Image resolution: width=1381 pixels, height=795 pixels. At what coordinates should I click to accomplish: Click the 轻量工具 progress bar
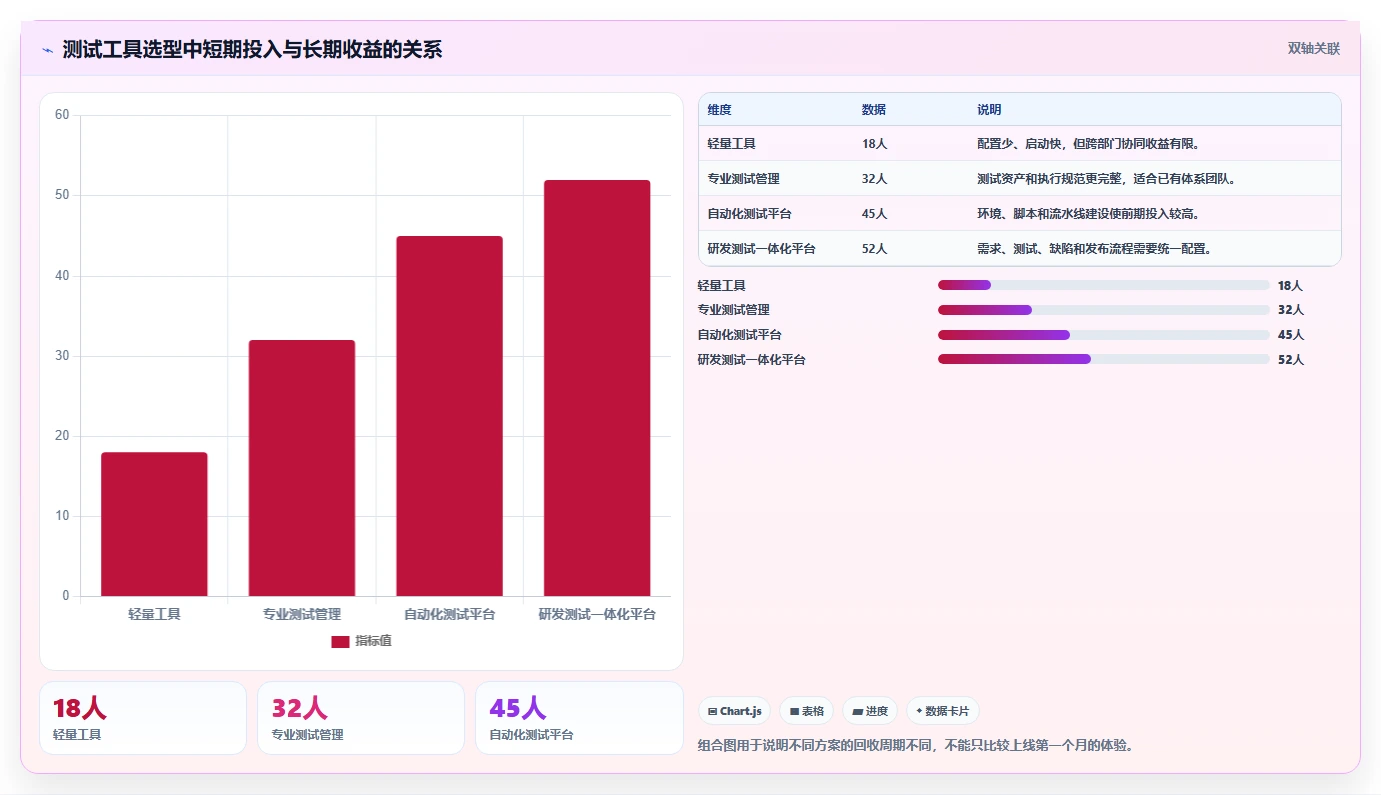click(x=1104, y=285)
